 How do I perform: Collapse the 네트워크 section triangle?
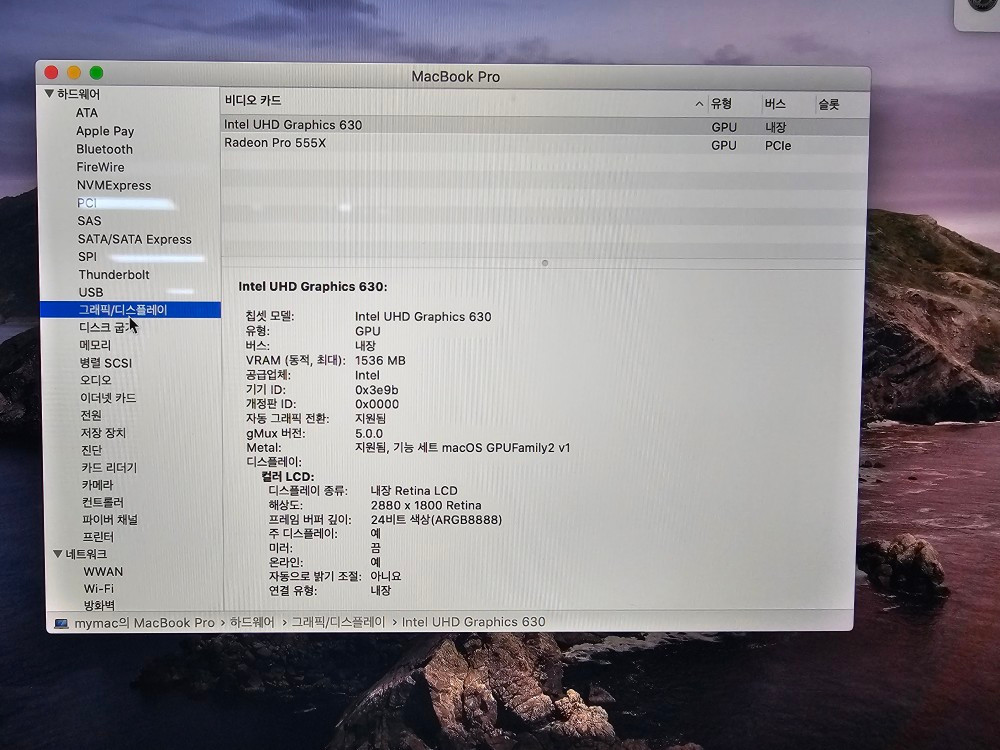(x=58, y=554)
